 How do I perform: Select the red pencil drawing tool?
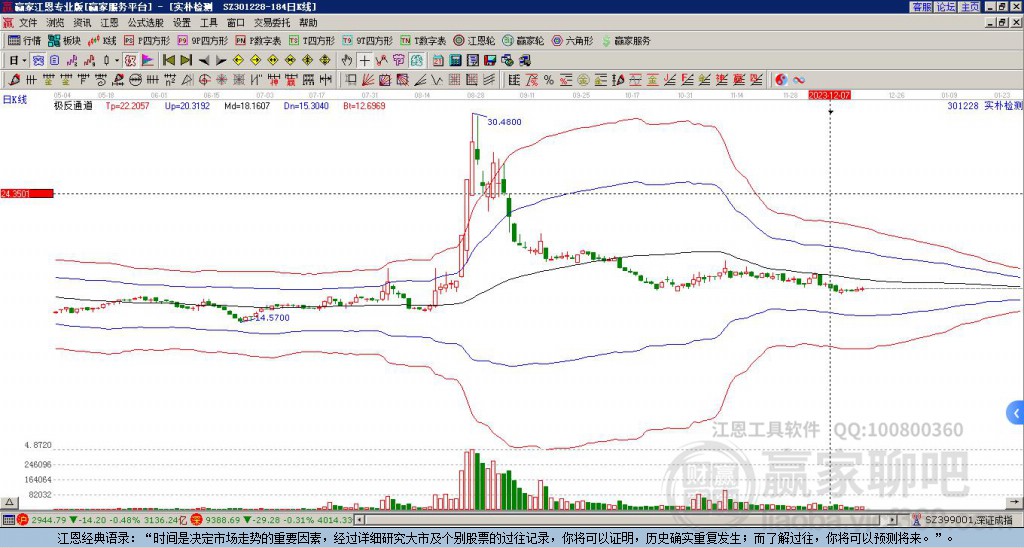click(13, 80)
